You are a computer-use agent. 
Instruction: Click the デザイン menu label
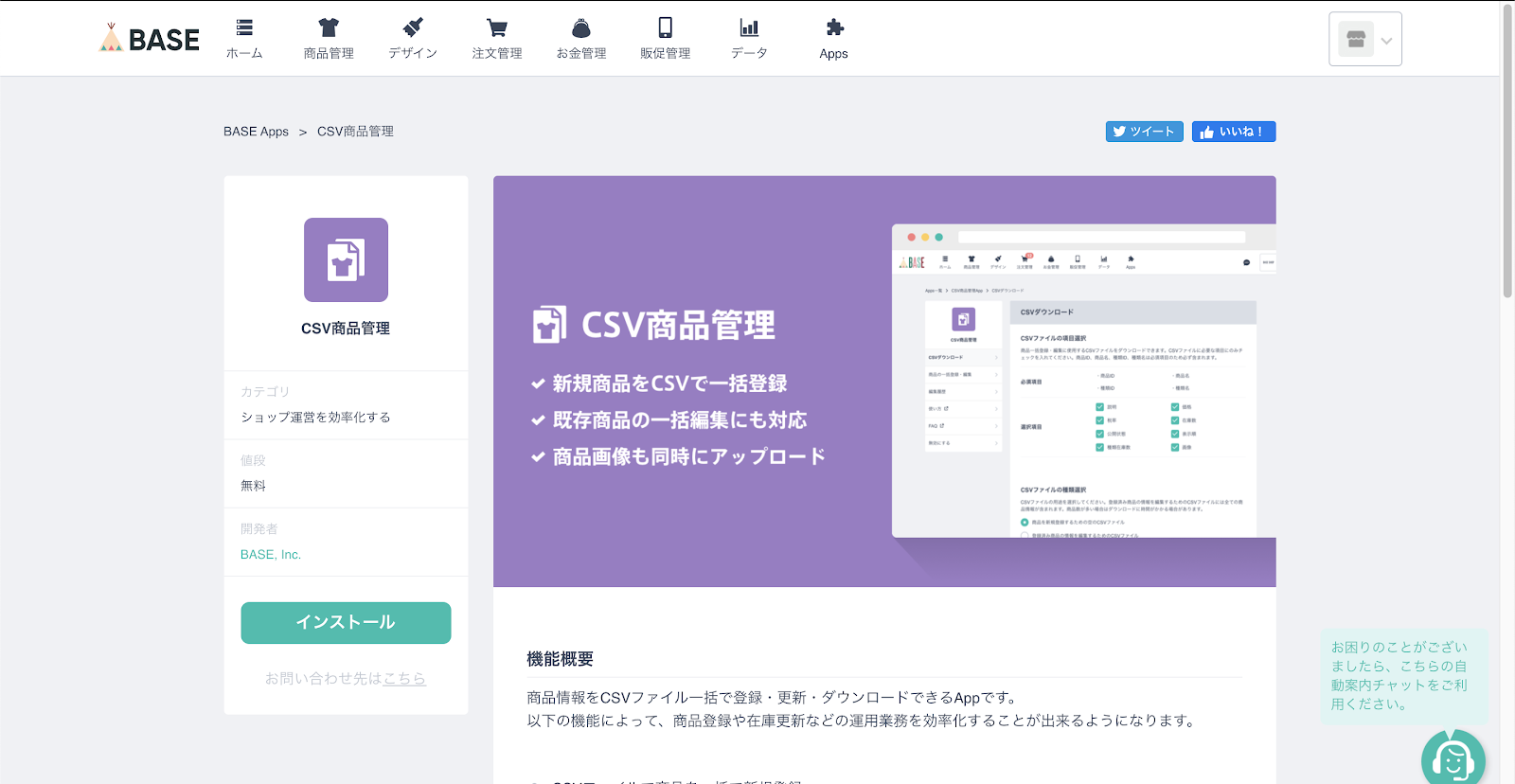413,53
